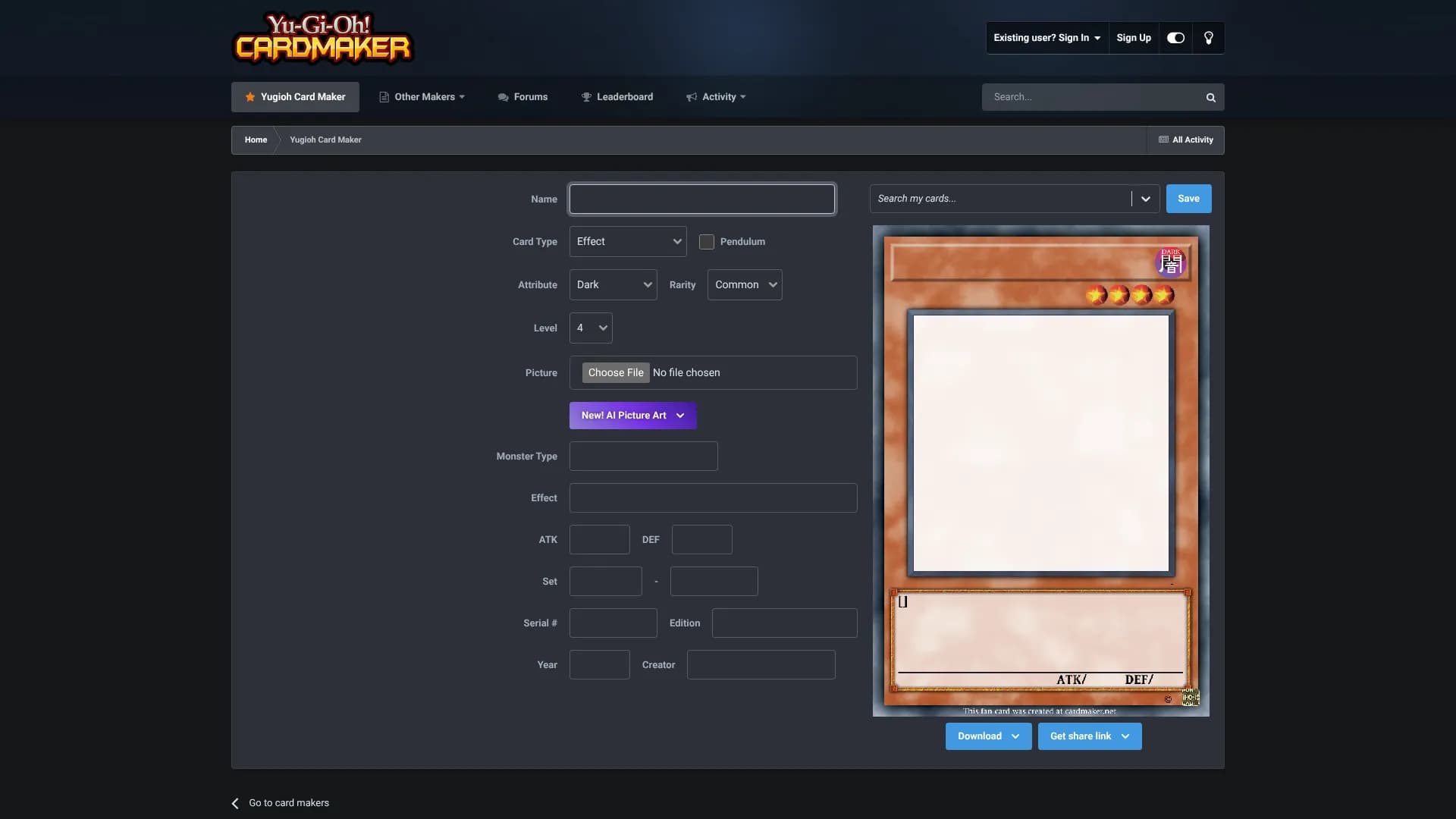Click the Choose File picture field
The width and height of the screenshot is (1456, 819).
point(615,372)
